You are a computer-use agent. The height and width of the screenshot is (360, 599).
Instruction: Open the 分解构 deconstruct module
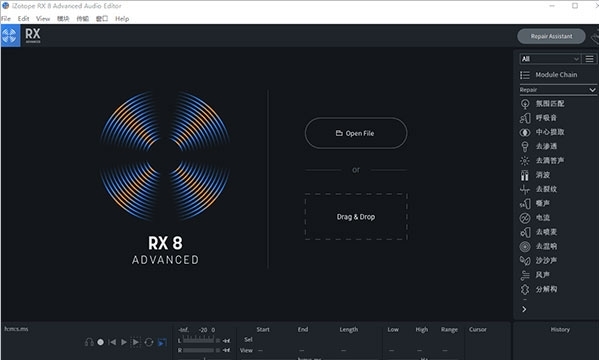(538, 289)
